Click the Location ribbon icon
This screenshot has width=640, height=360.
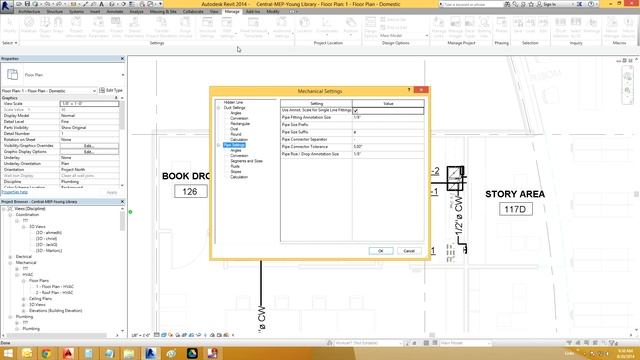(x=304, y=25)
